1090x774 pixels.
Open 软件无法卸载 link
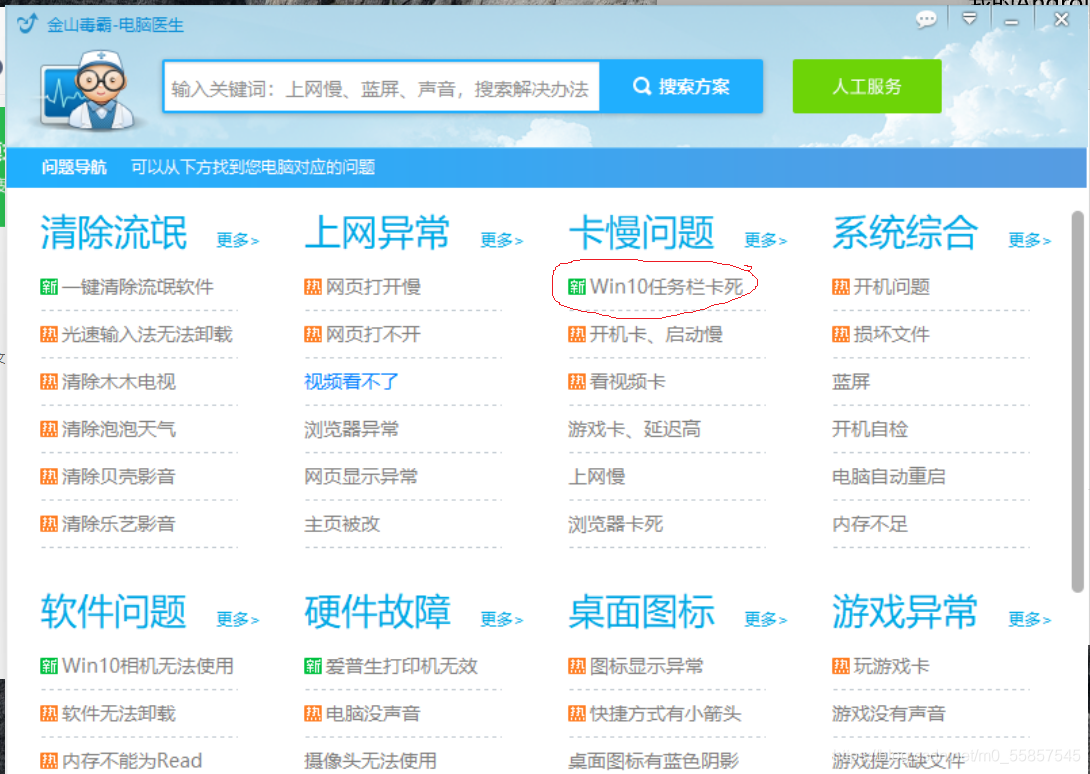pyautogui.click(x=118, y=713)
